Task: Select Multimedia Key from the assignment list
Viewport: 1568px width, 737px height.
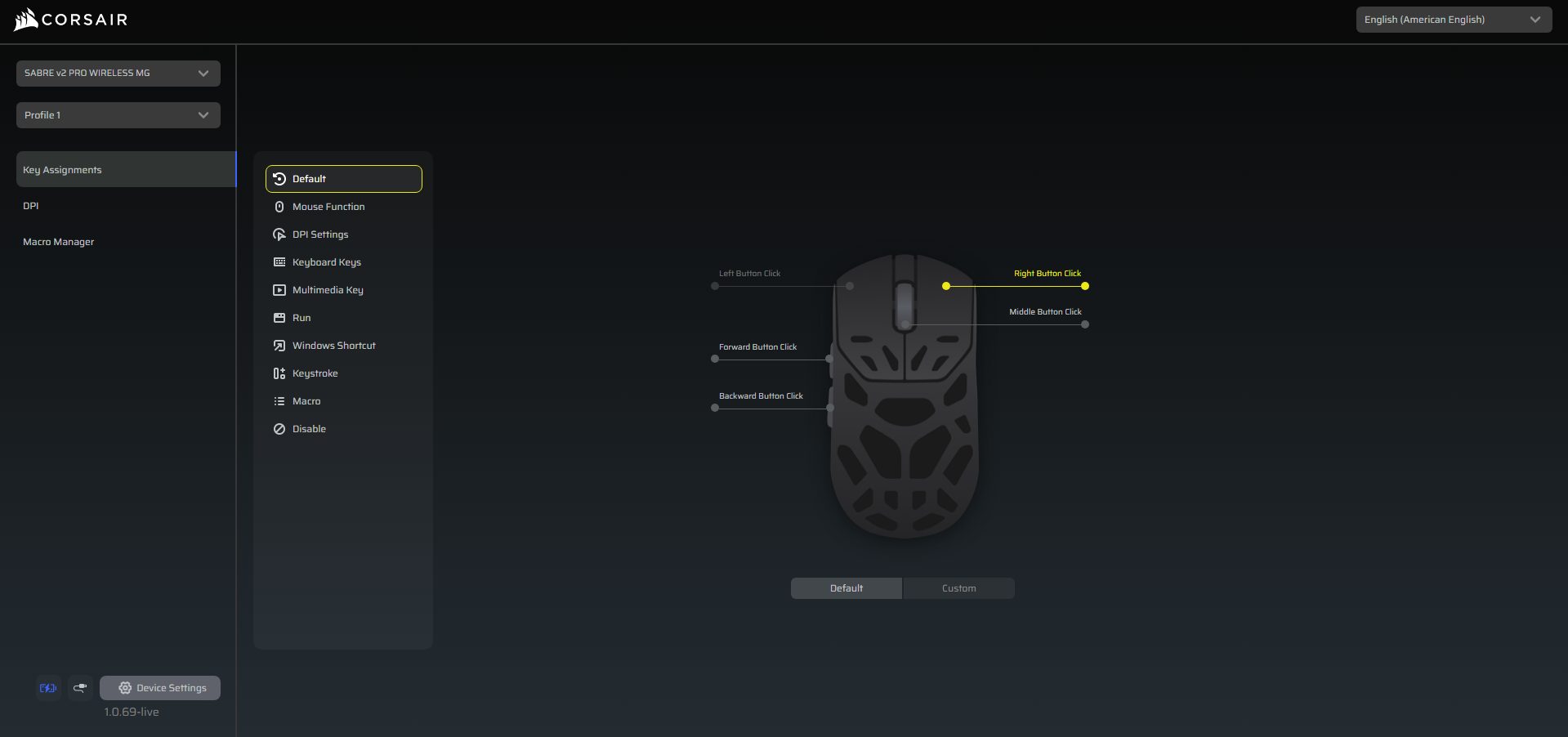Action: 328,290
